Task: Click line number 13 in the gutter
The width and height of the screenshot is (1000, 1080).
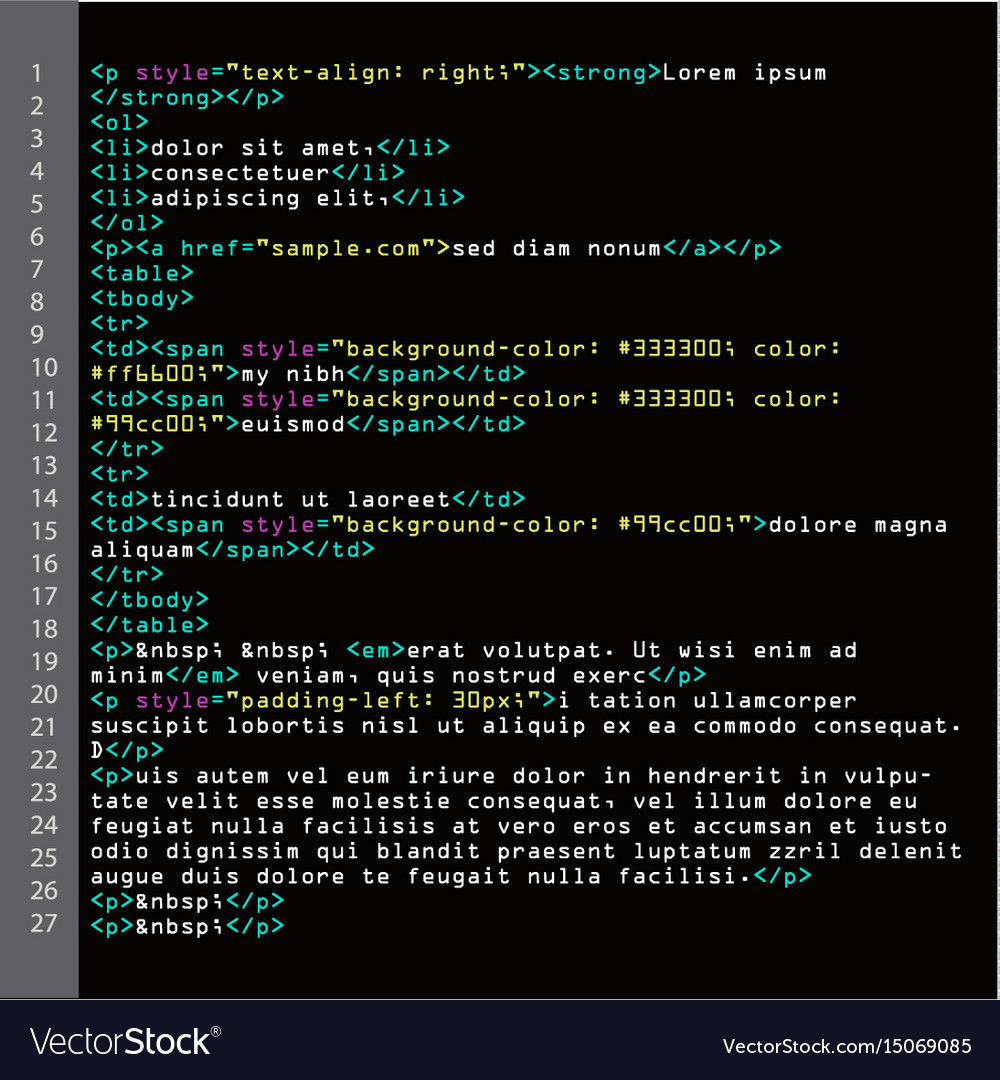Action: coord(44,466)
